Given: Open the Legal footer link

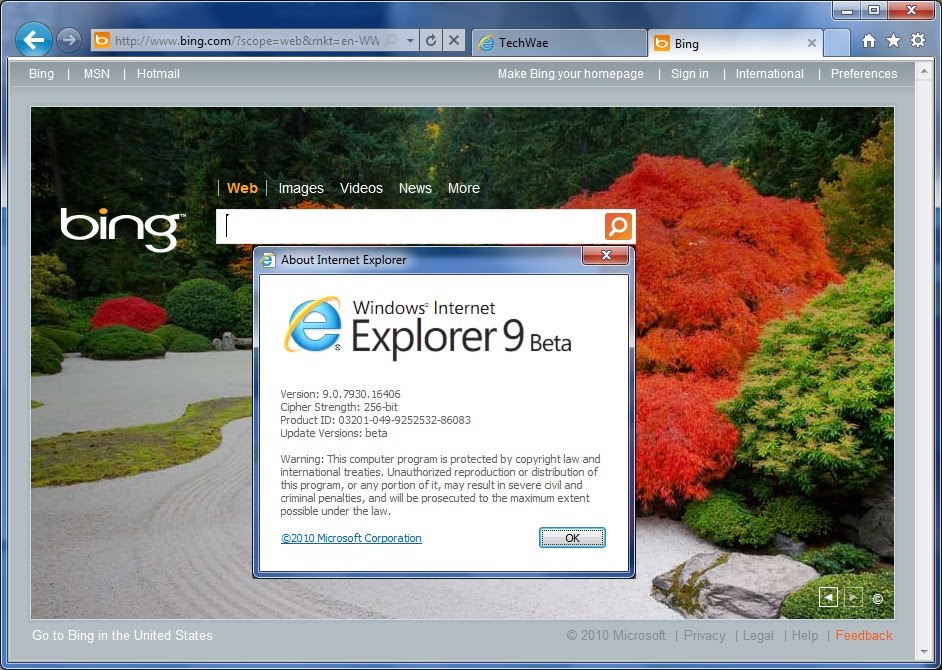Looking at the screenshot, I should pyautogui.click(x=758, y=635).
